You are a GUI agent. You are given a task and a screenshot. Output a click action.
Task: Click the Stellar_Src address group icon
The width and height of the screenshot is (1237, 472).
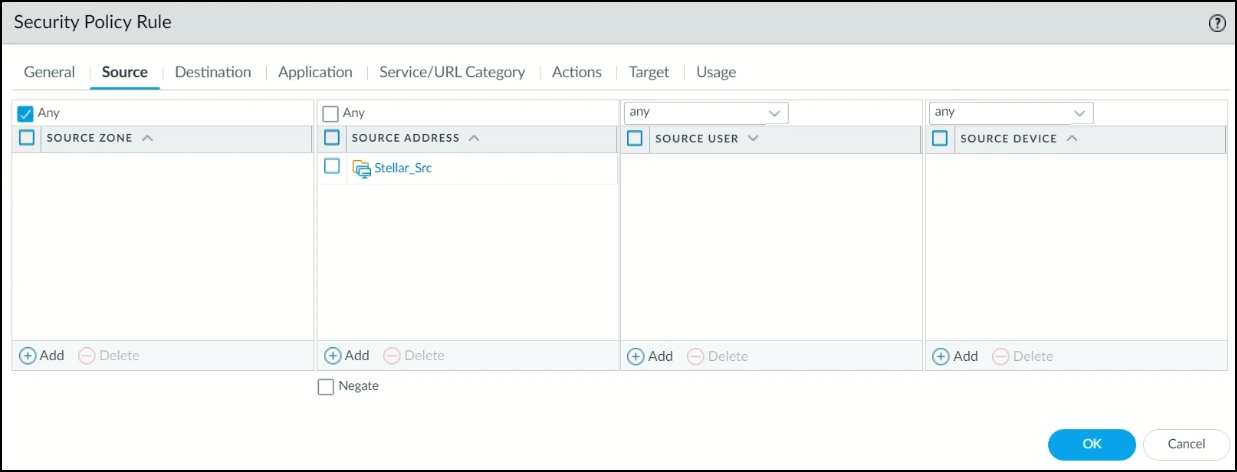click(361, 168)
